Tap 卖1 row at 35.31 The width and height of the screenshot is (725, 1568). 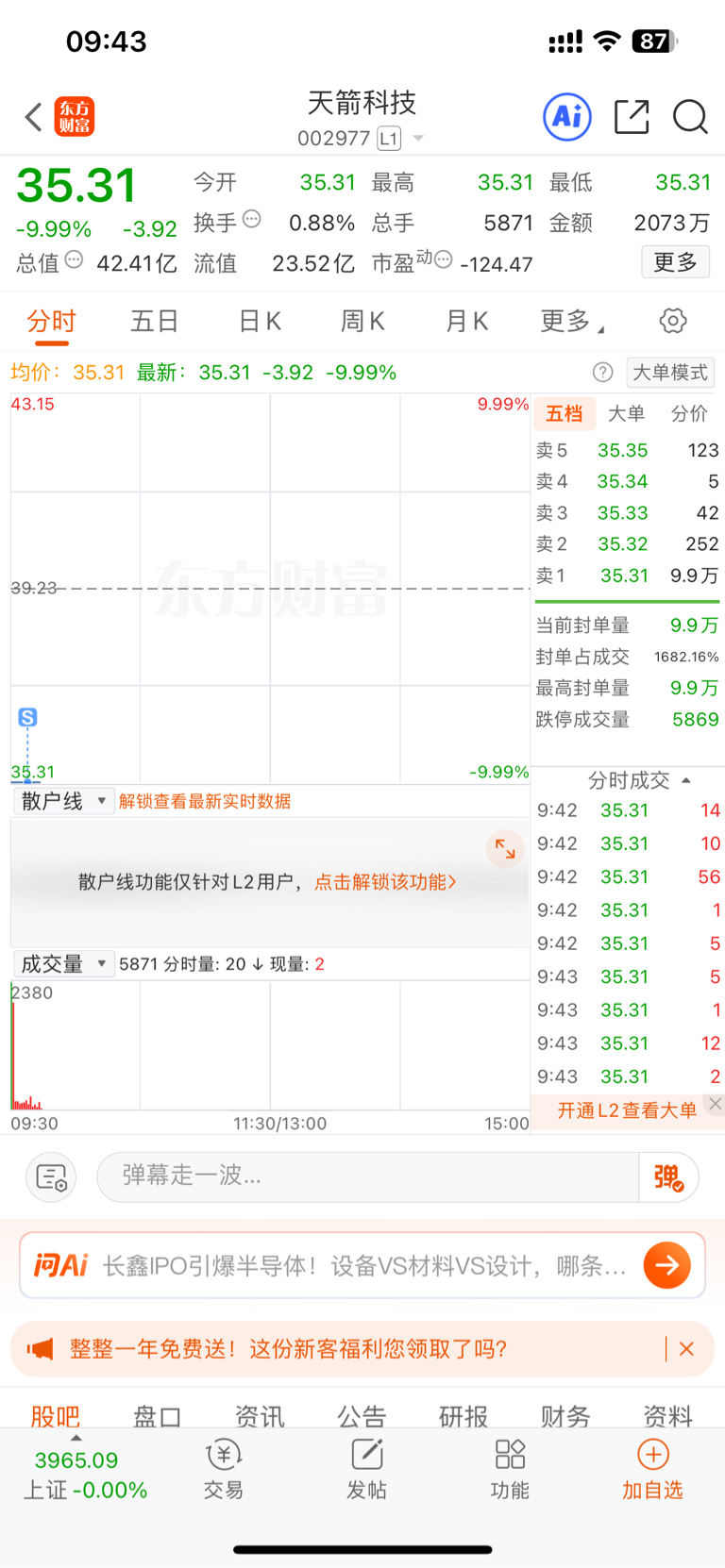pos(627,575)
